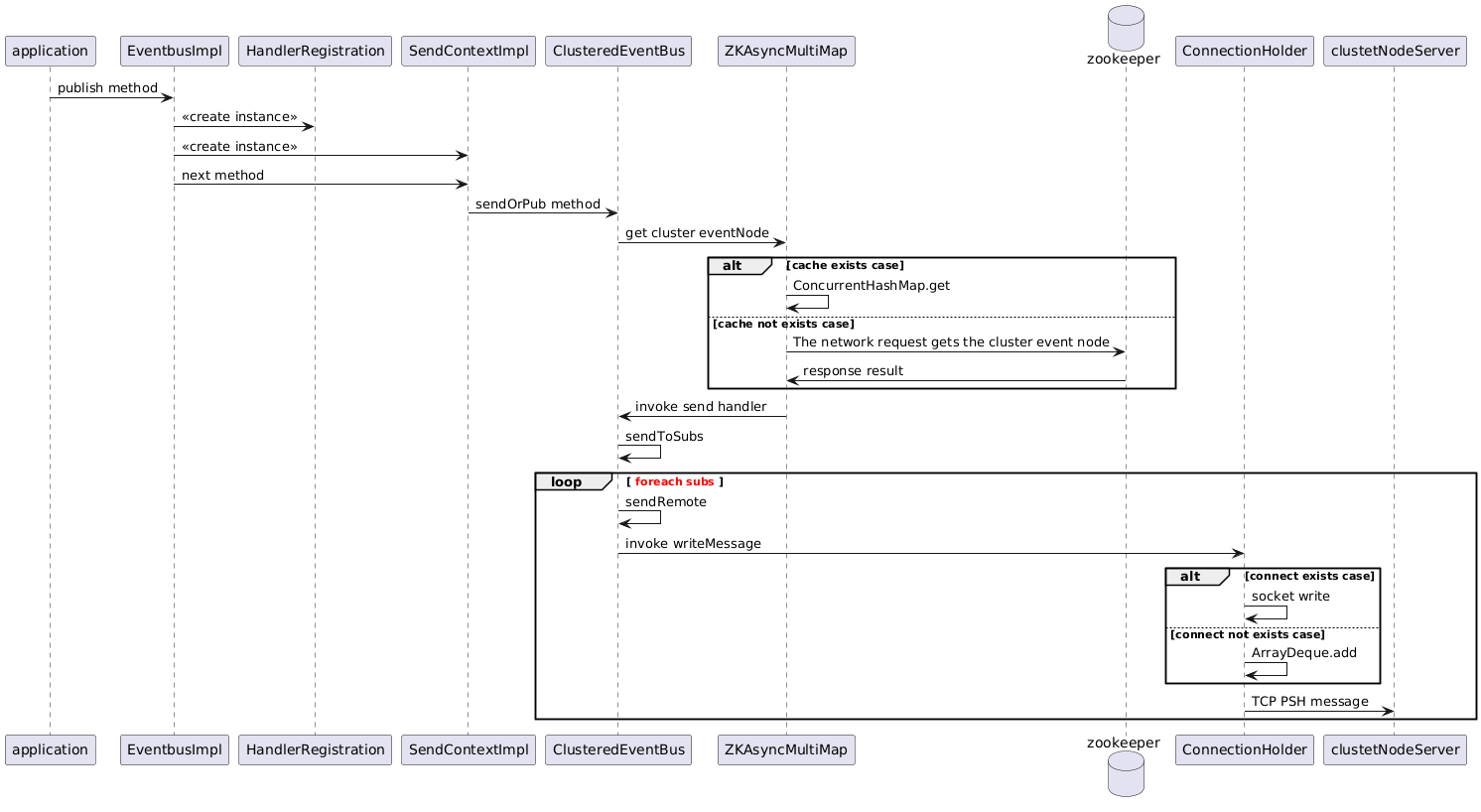
Task: Select the top application participant box
Action: tap(50, 51)
